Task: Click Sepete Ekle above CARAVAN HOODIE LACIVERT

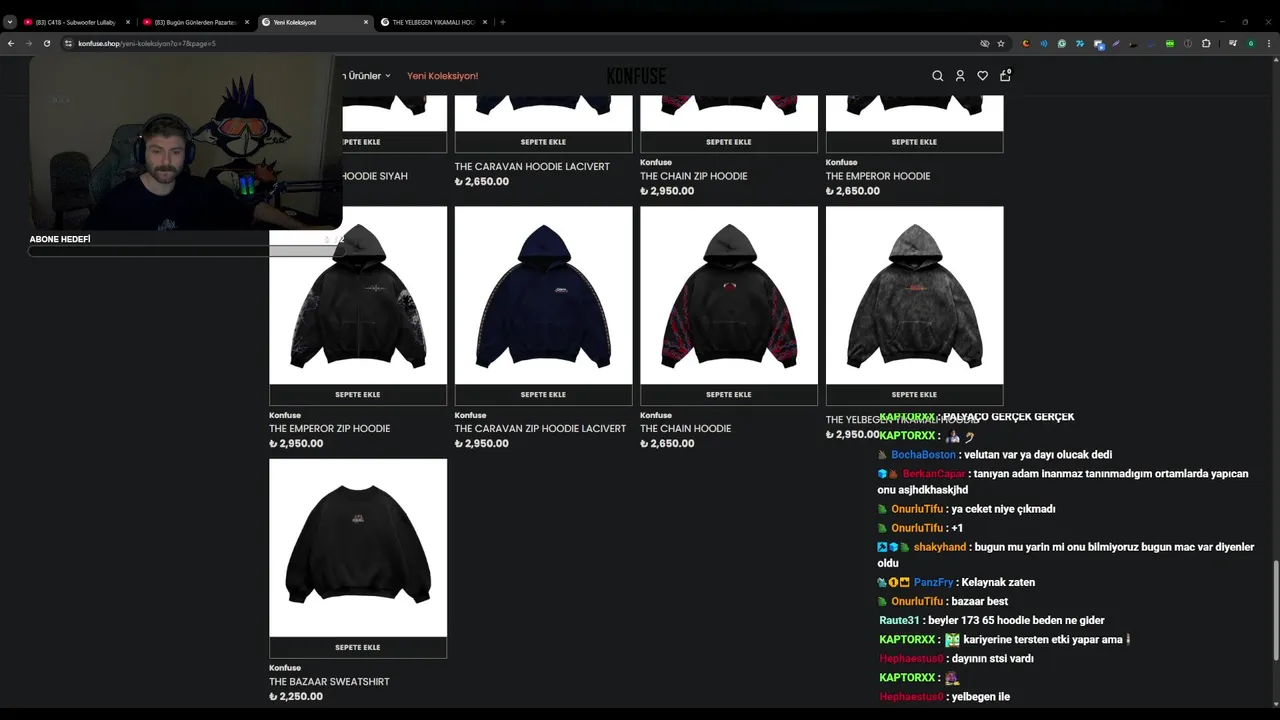Action: [x=543, y=142]
